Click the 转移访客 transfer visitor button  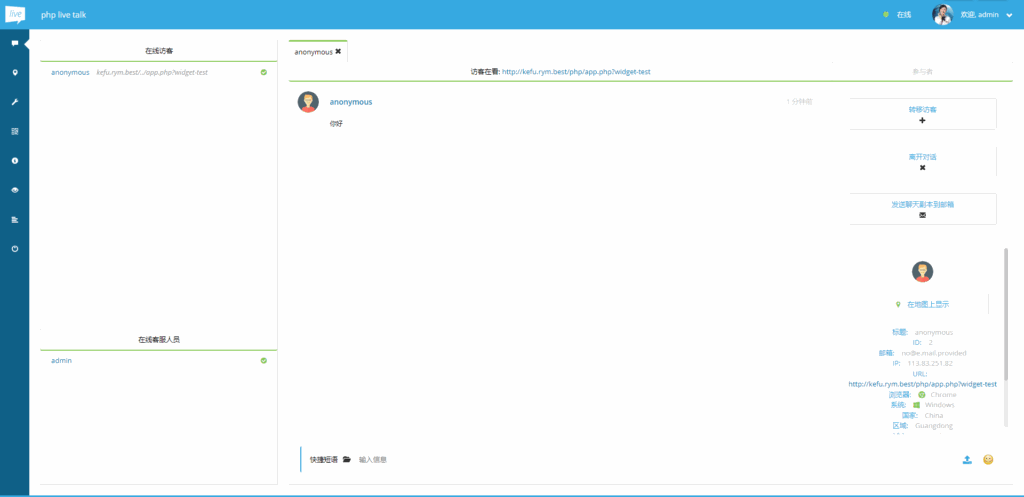point(922,113)
